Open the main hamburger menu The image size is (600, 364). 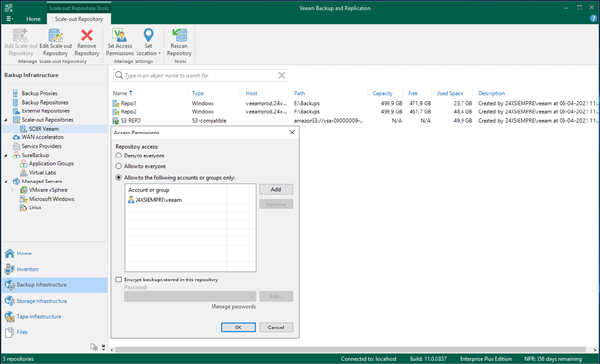point(10,19)
